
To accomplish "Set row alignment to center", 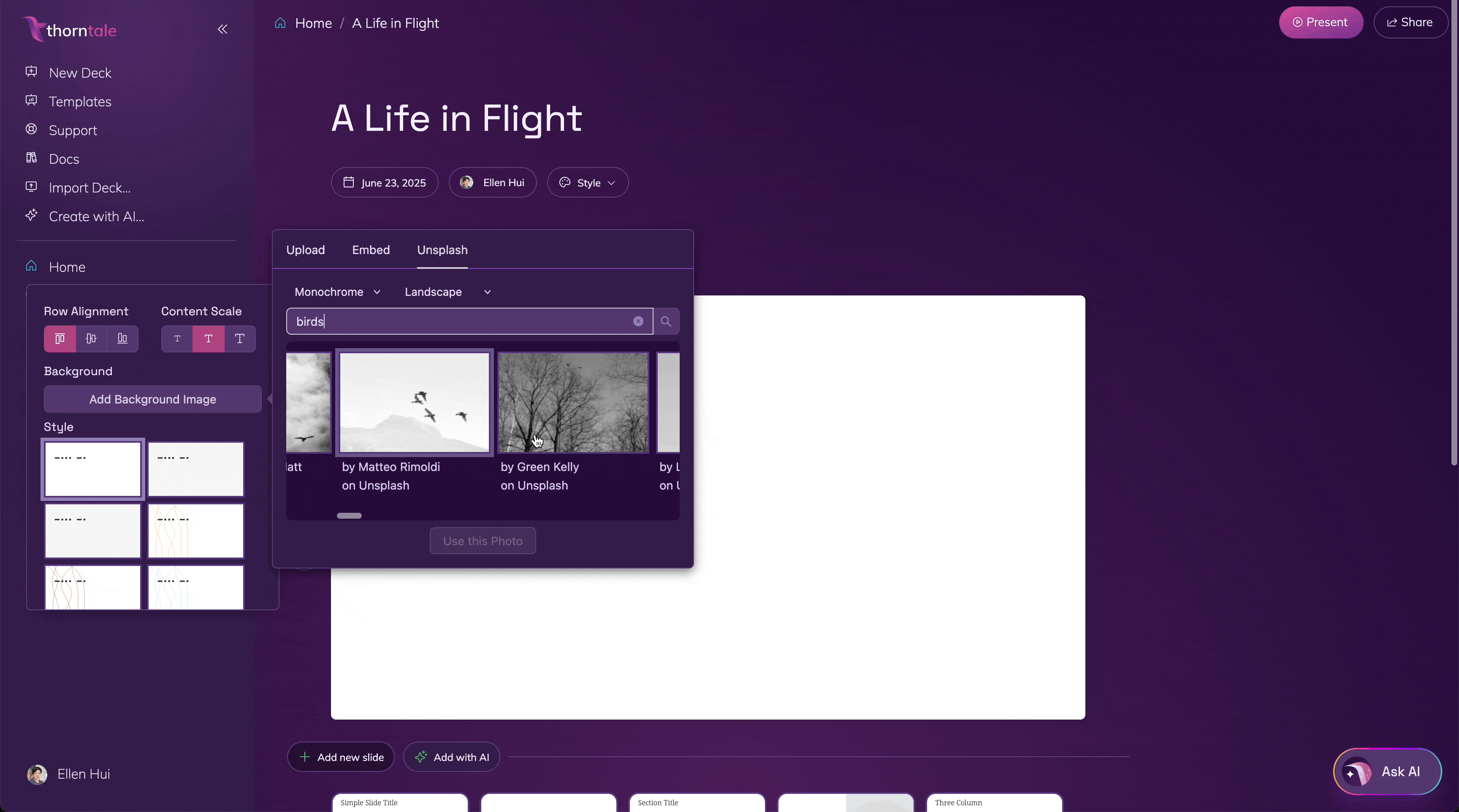I will point(91,338).
